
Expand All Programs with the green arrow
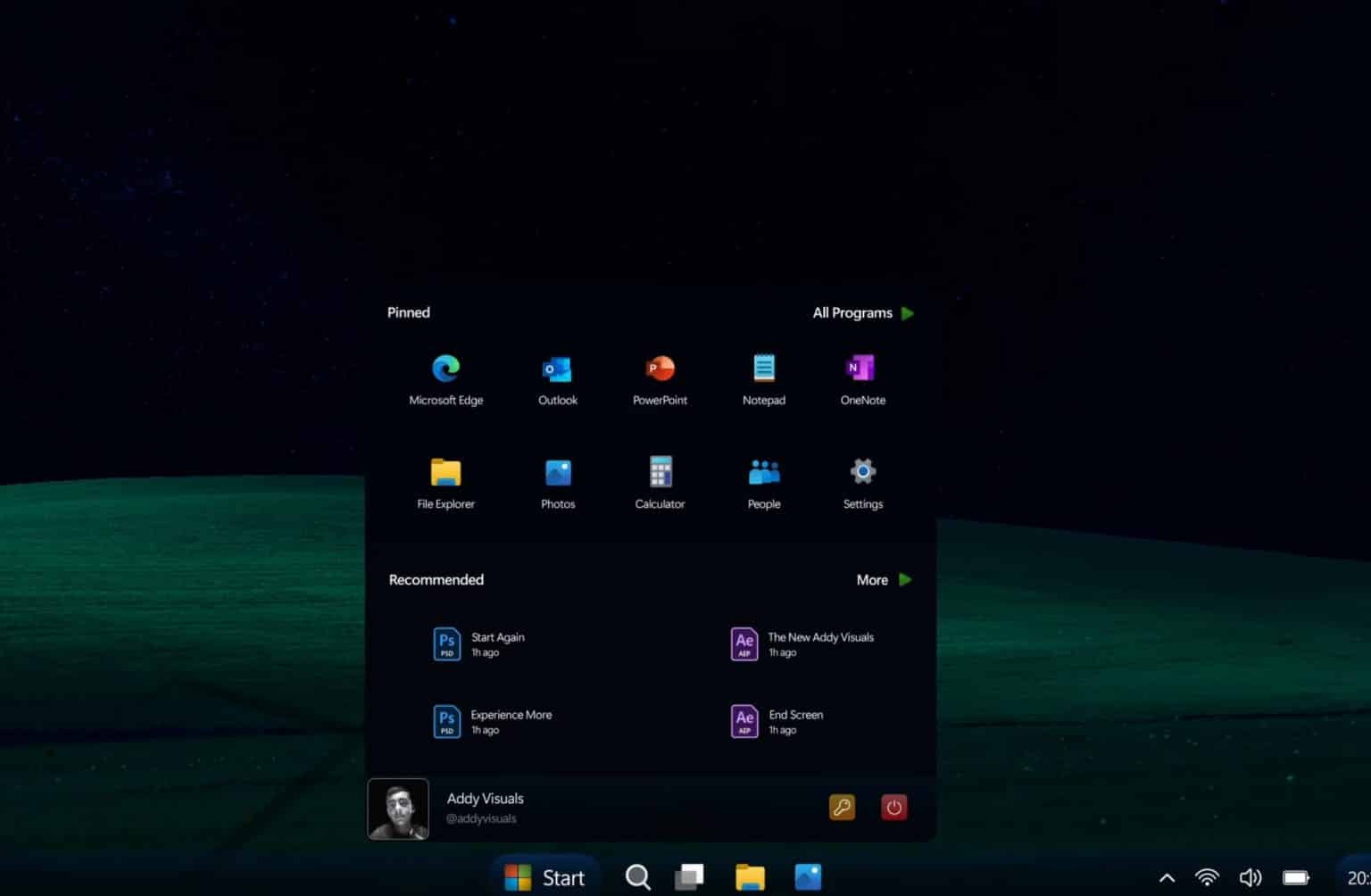(x=907, y=313)
